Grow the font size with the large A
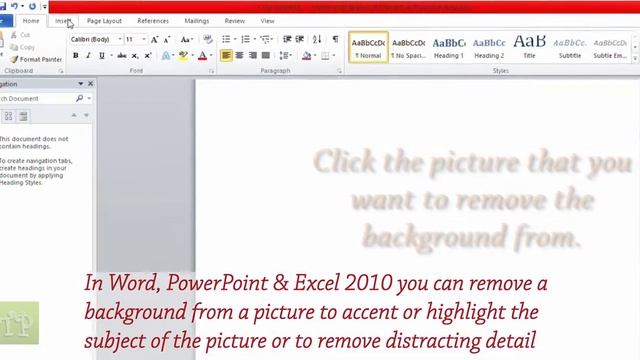640x360 pixels. 154,40
